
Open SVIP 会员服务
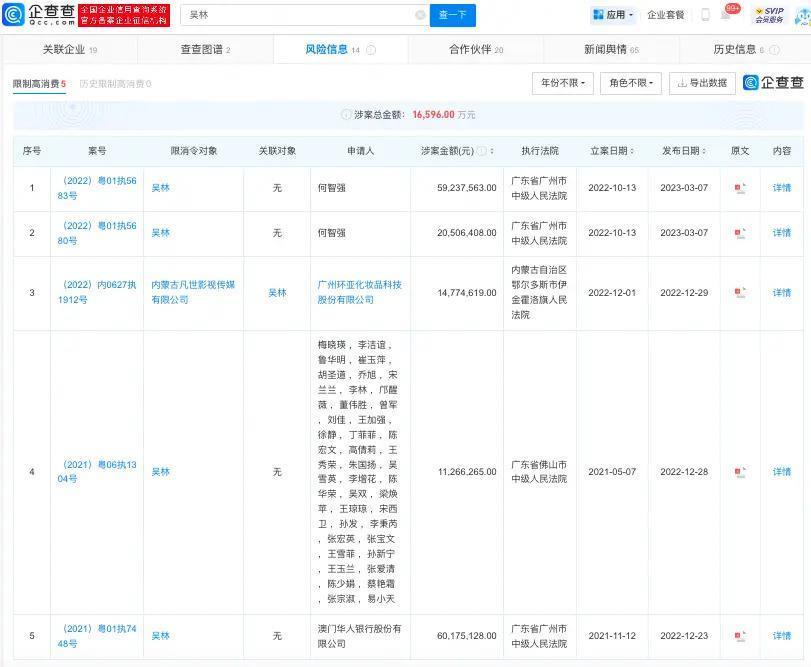coord(770,14)
